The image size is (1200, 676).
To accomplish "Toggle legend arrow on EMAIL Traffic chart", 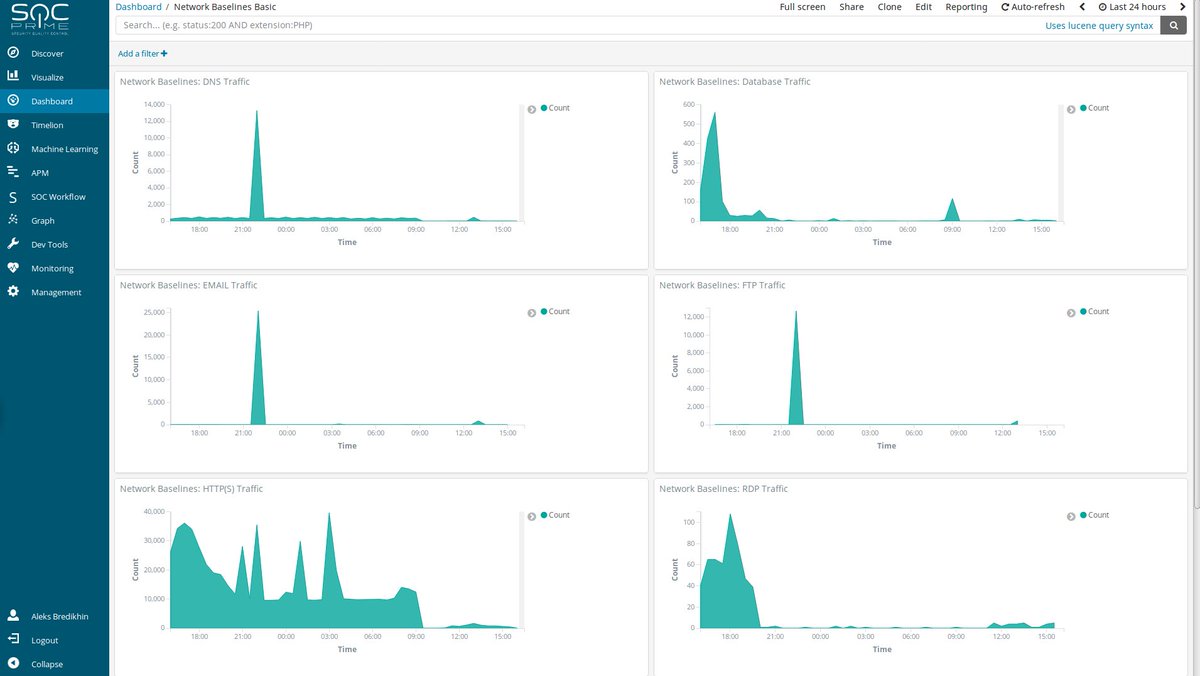I will tap(532, 313).
